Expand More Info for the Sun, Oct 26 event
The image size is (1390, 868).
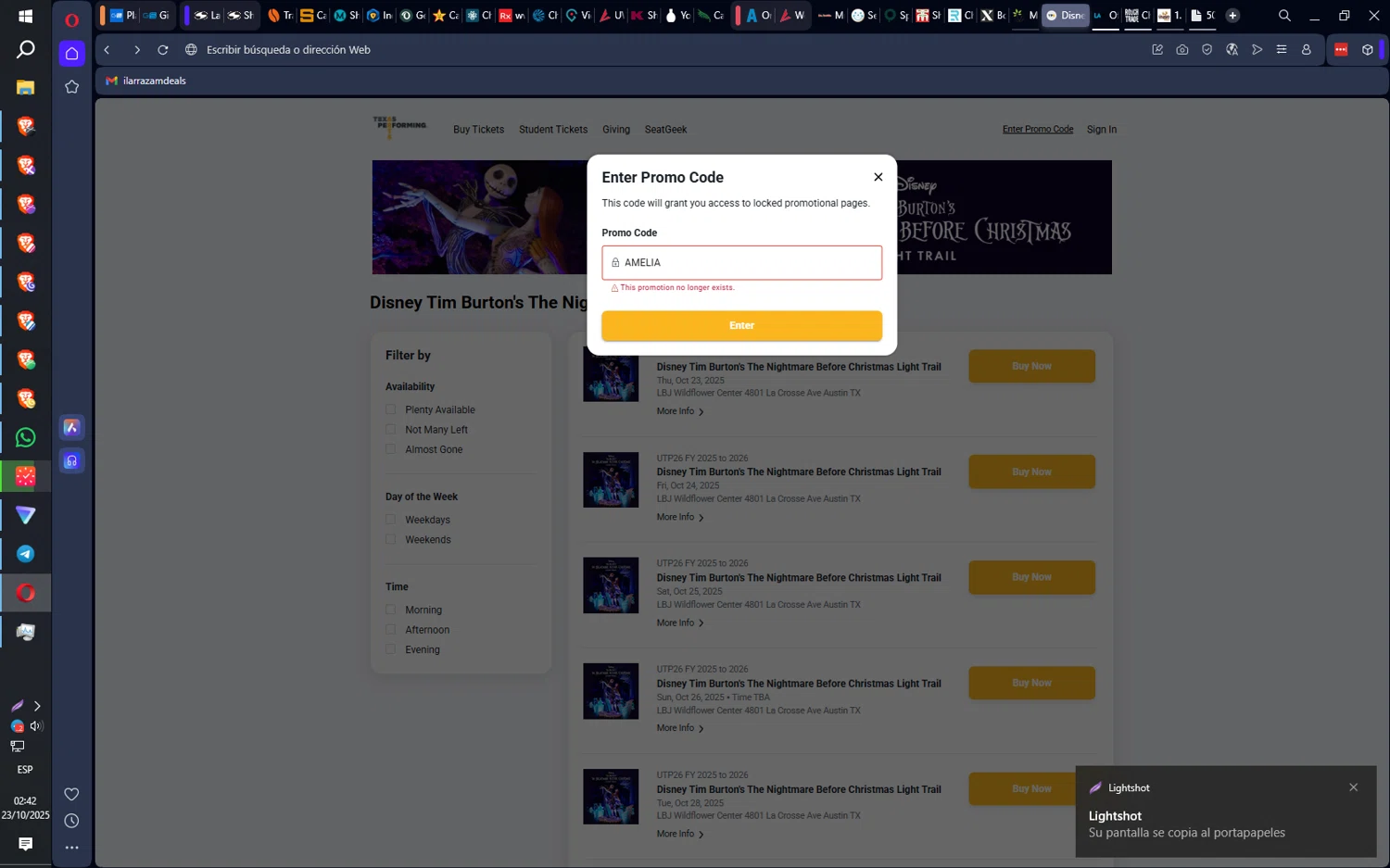[680, 728]
